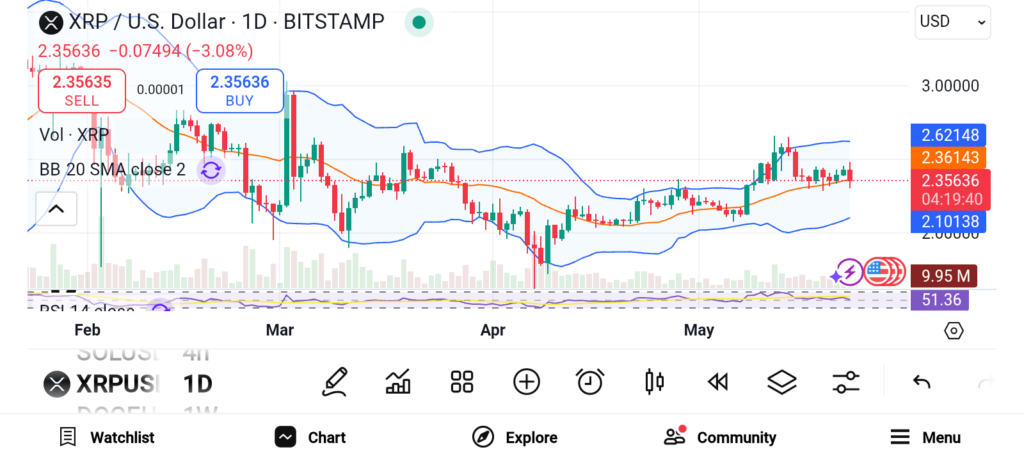The height and width of the screenshot is (461, 1024).
Task: Click the May date axis label
Action: 699,330
